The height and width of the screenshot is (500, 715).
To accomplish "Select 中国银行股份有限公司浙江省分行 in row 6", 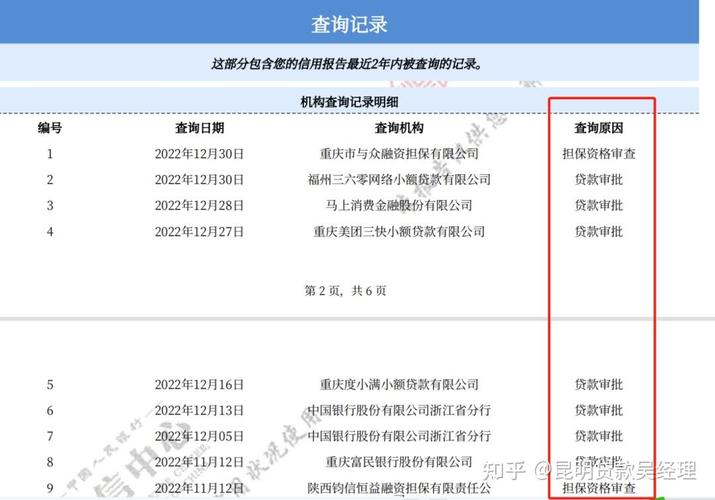I will tap(399, 411).
